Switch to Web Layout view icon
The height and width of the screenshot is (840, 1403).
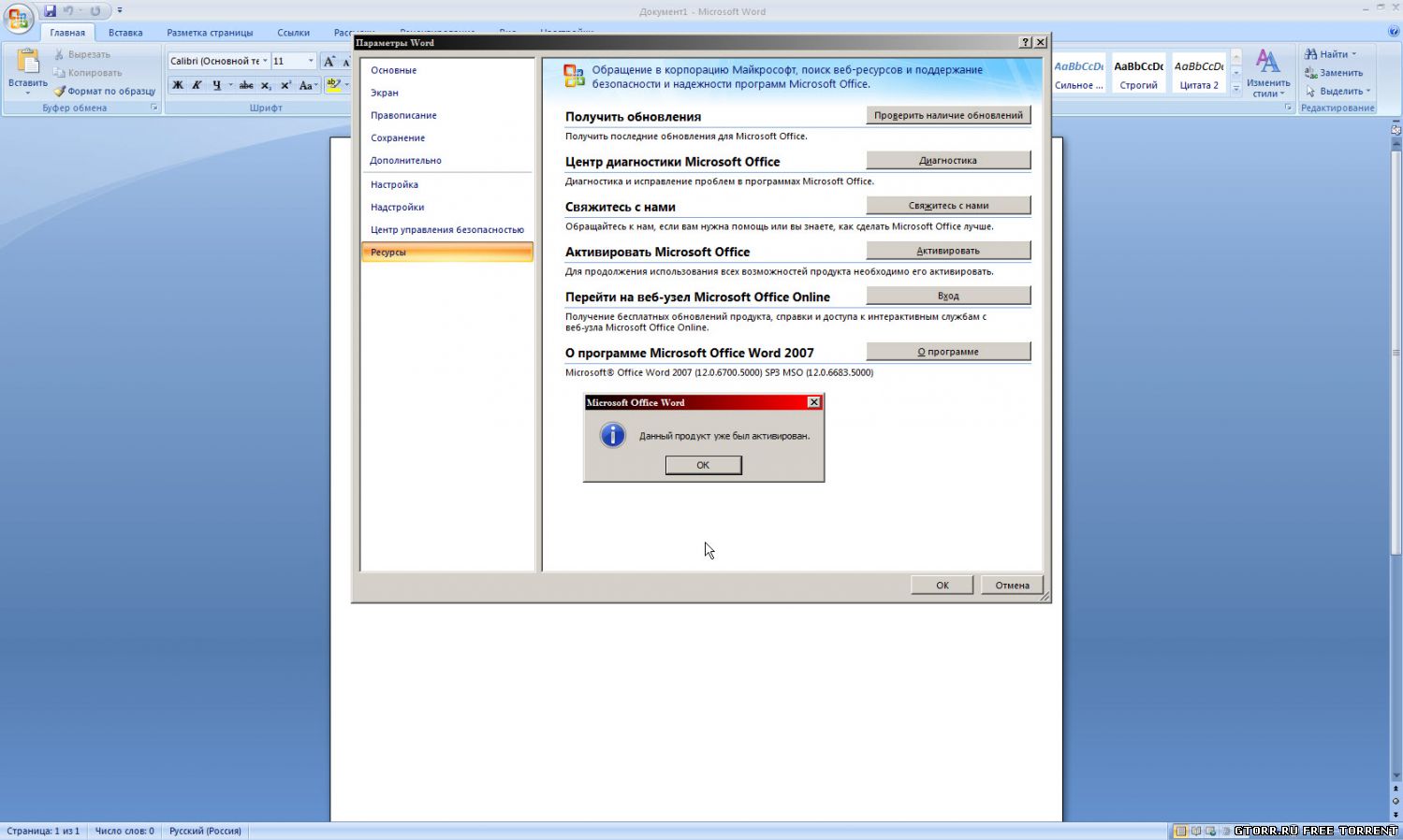[1210, 831]
